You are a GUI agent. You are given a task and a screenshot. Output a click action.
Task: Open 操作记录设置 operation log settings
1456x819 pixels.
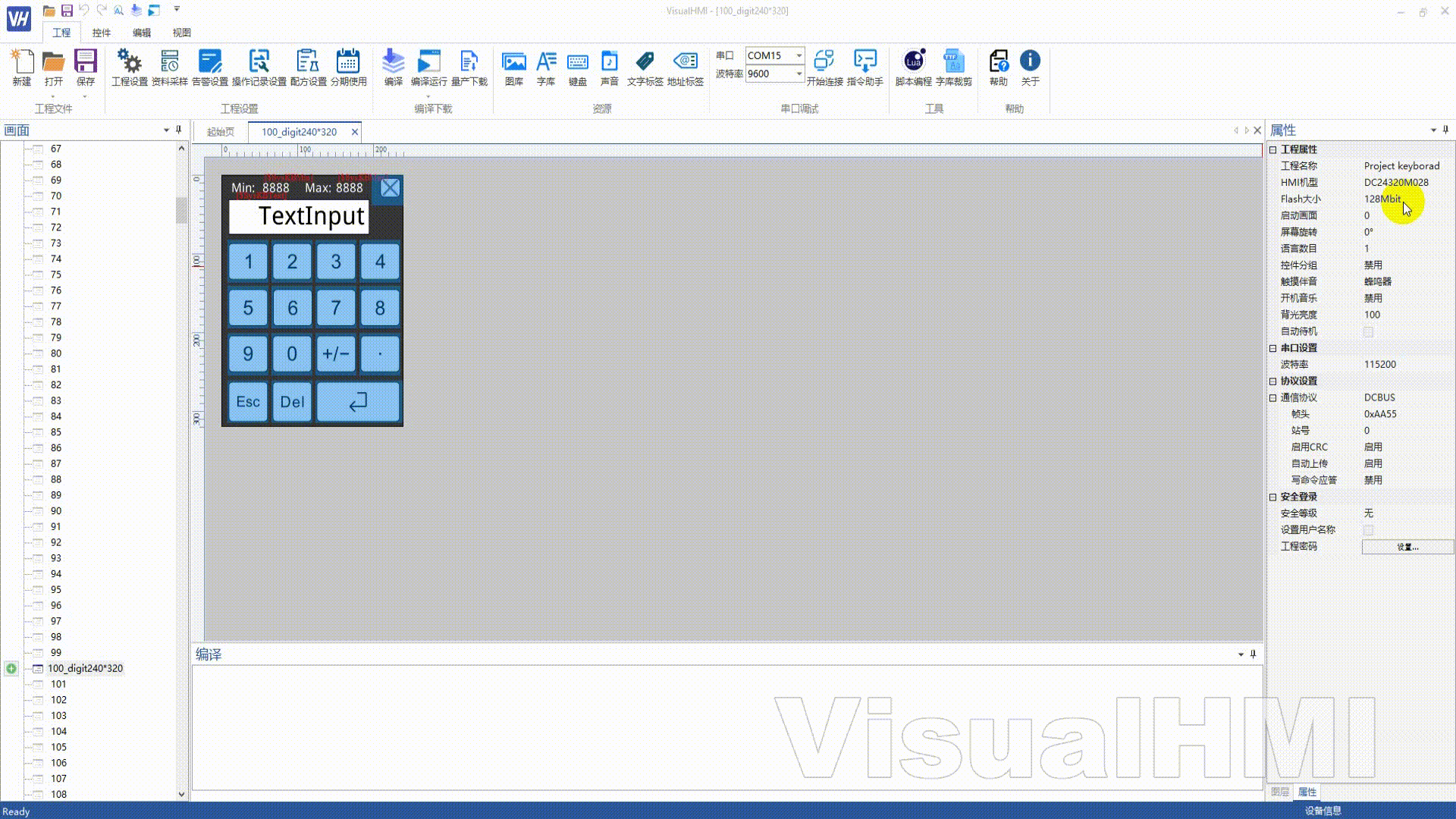(x=259, y=67)
